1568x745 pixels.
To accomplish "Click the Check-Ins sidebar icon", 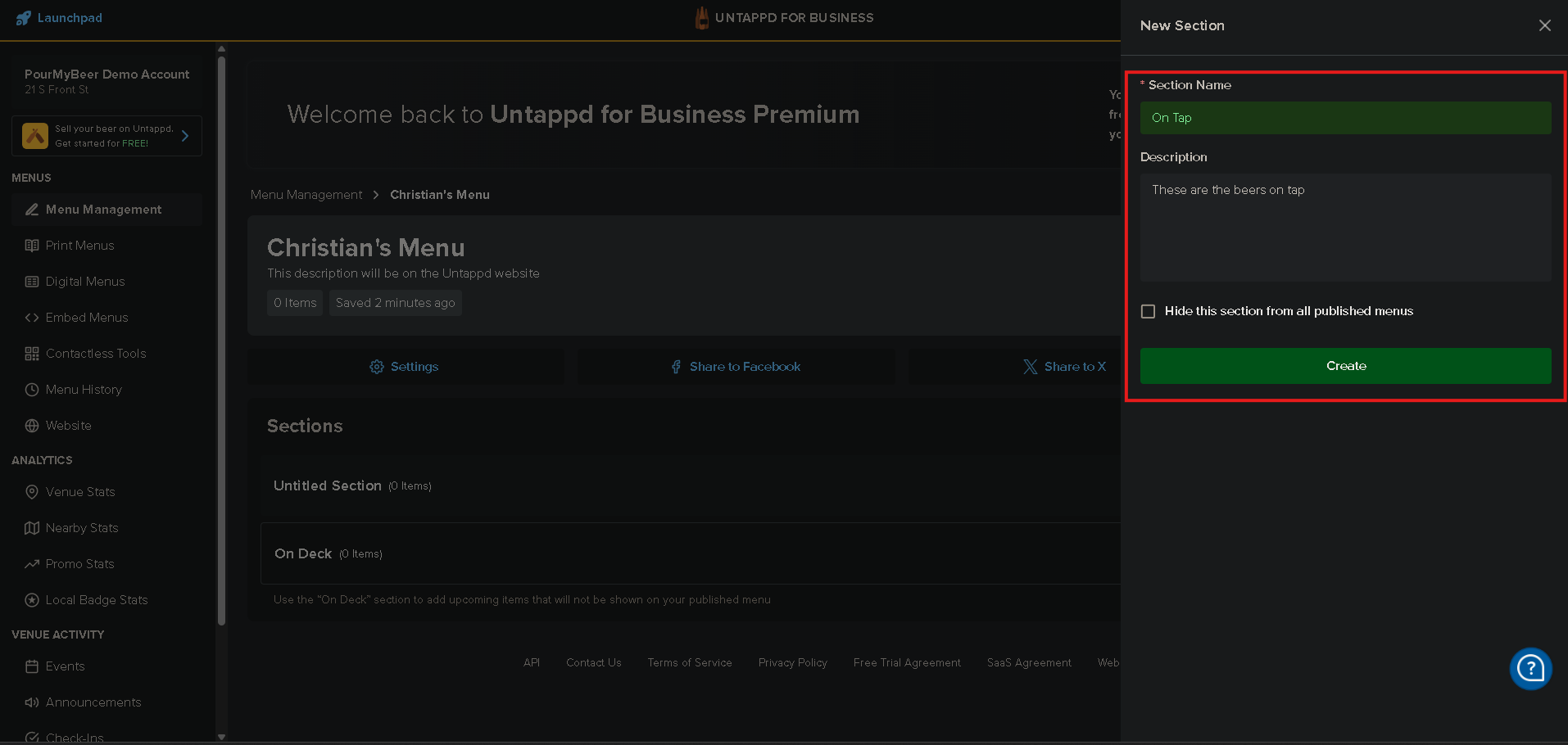I will coord(32,738).
